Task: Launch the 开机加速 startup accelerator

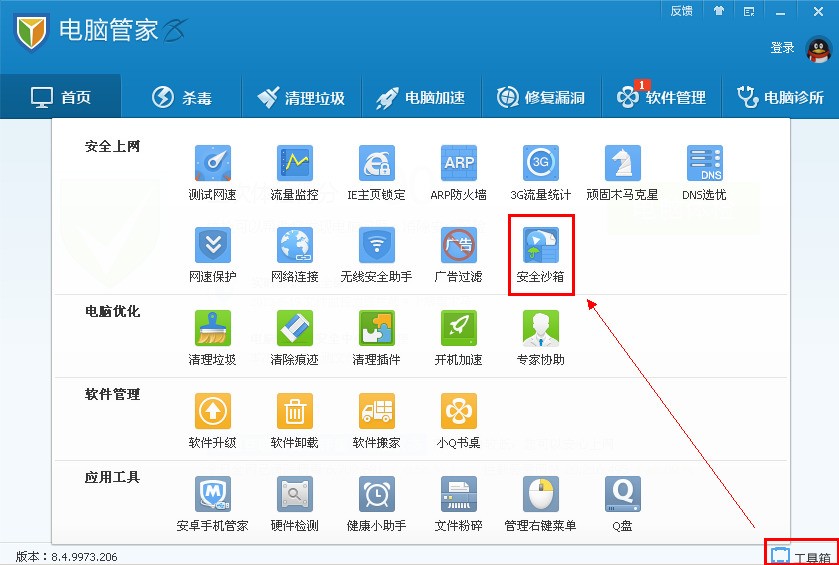Action: (x=459, y=338)
